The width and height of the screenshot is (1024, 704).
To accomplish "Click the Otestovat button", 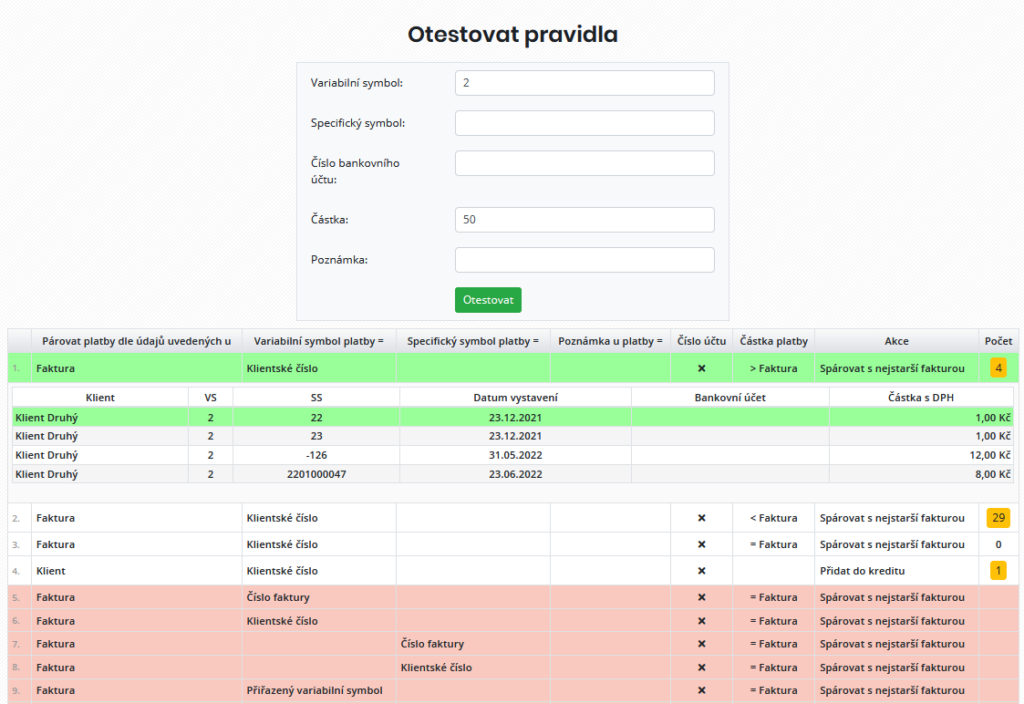I will [x=488, y=299].
